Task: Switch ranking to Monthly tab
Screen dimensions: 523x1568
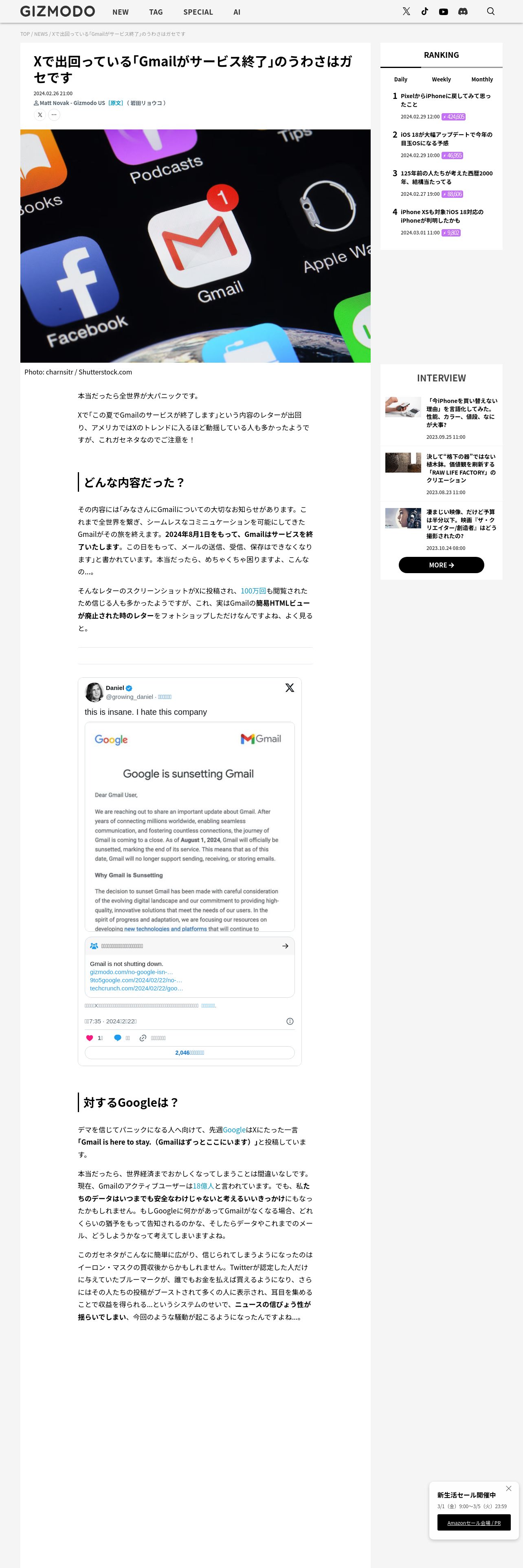Action: tap(482, 79)
